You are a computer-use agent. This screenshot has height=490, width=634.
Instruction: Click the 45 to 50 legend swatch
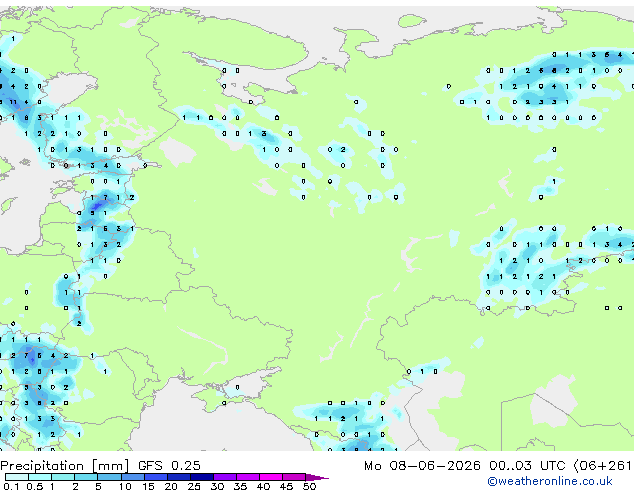click(294, 477)
